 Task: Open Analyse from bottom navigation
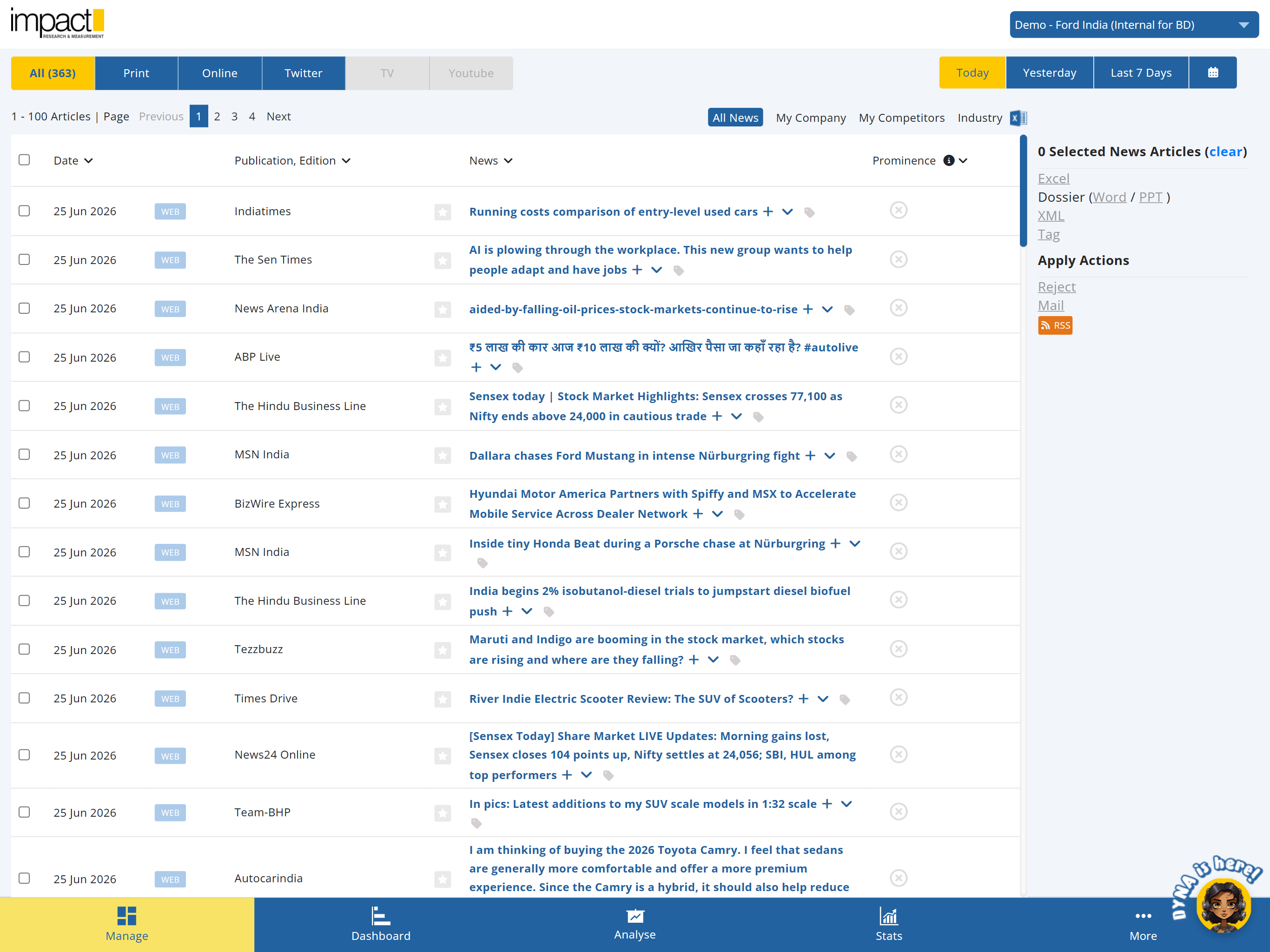(x=635, y=925)
